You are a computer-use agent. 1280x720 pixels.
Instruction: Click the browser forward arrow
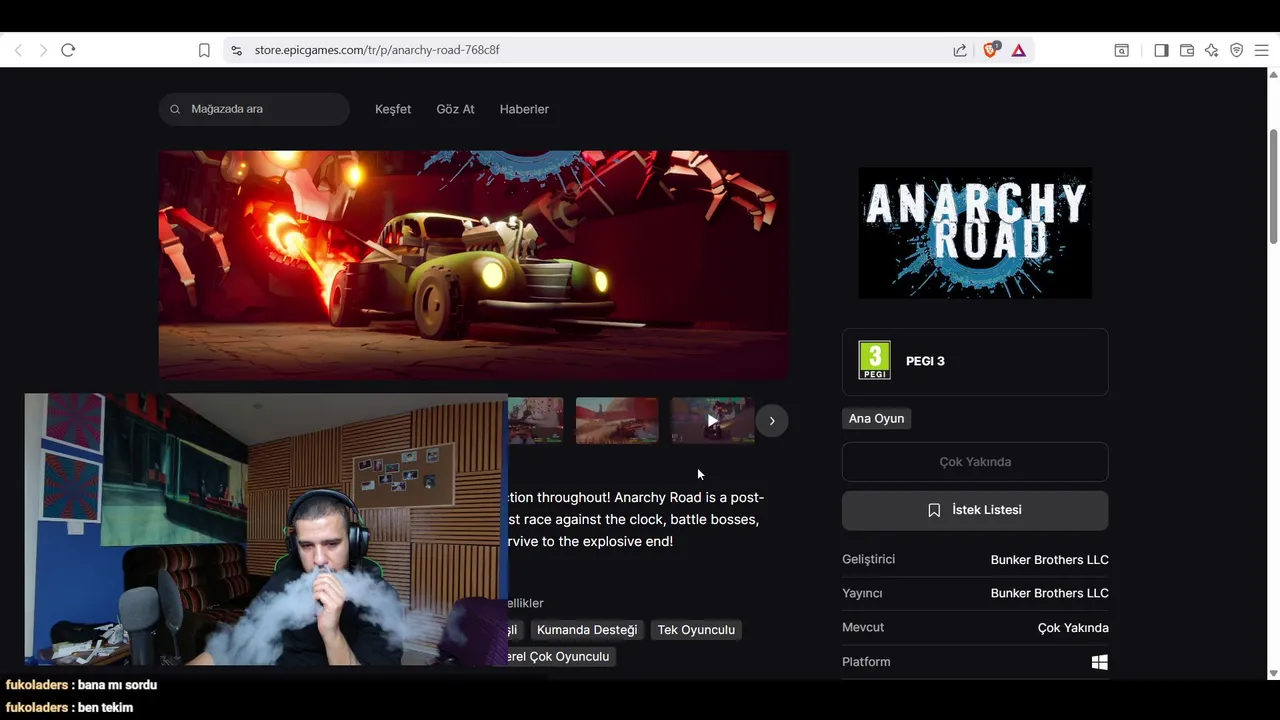(43, 50)
